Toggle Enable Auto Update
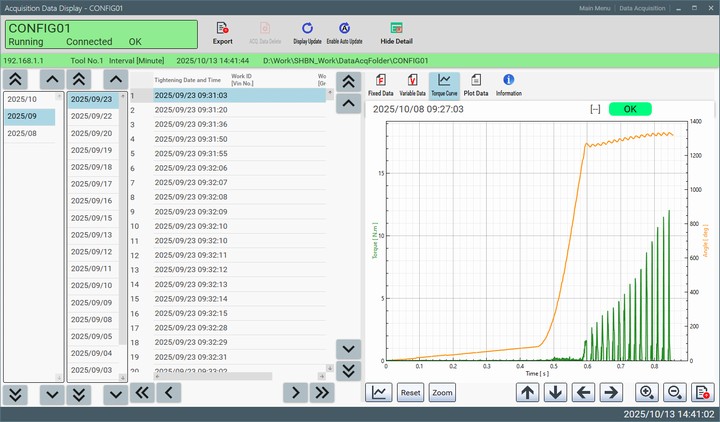 click(x=345, y=29)
